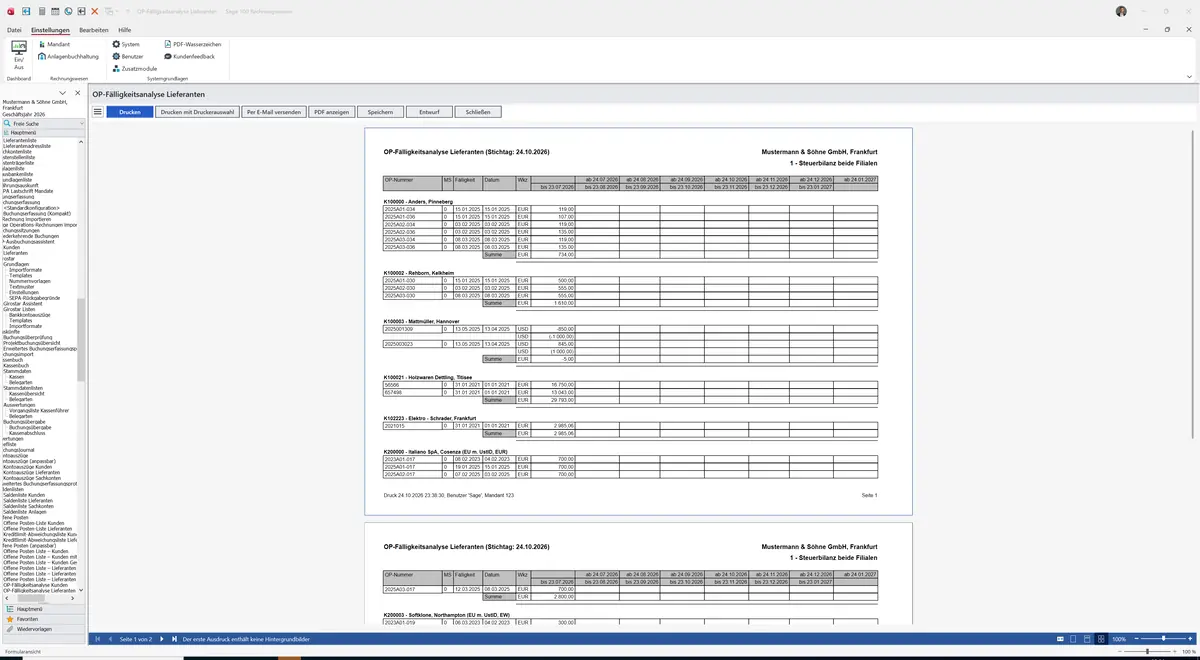Click the hamburger menu icon beside Drucken

pyautogui.click(x=98, y=112)
